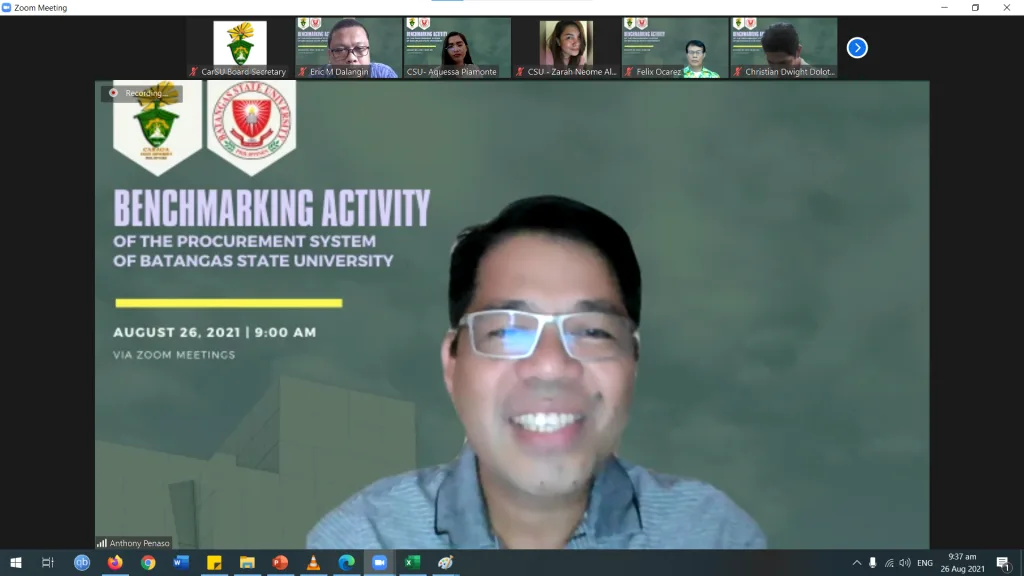1024x576 pixels.
Task: Select Eric M Dalangin's video thumbnail
Action: 348,48
